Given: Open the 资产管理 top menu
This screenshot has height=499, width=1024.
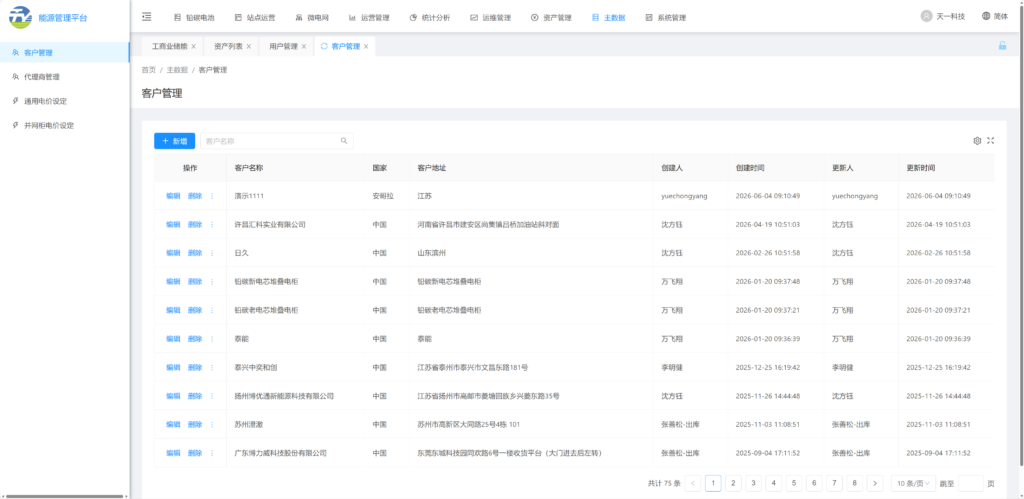Looking at the screenshot, I should [x=551, y=18].
